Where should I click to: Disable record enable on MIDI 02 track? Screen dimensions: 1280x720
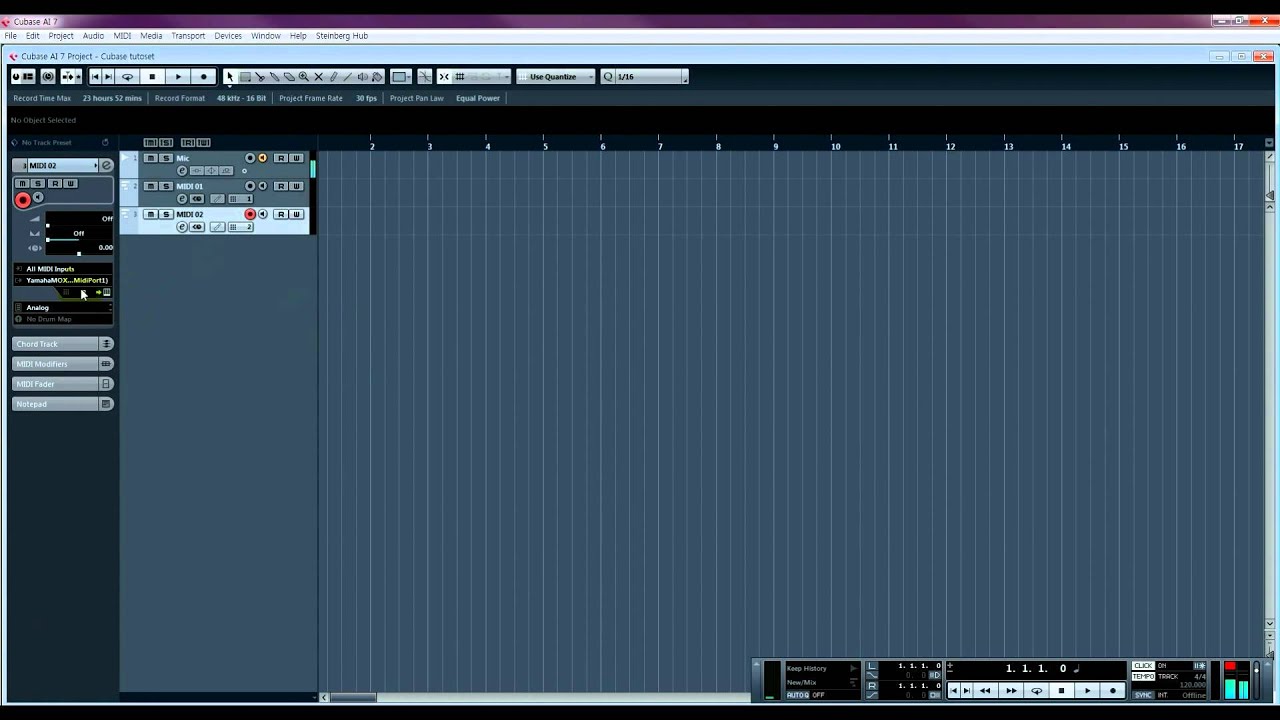tap(250, 214)
